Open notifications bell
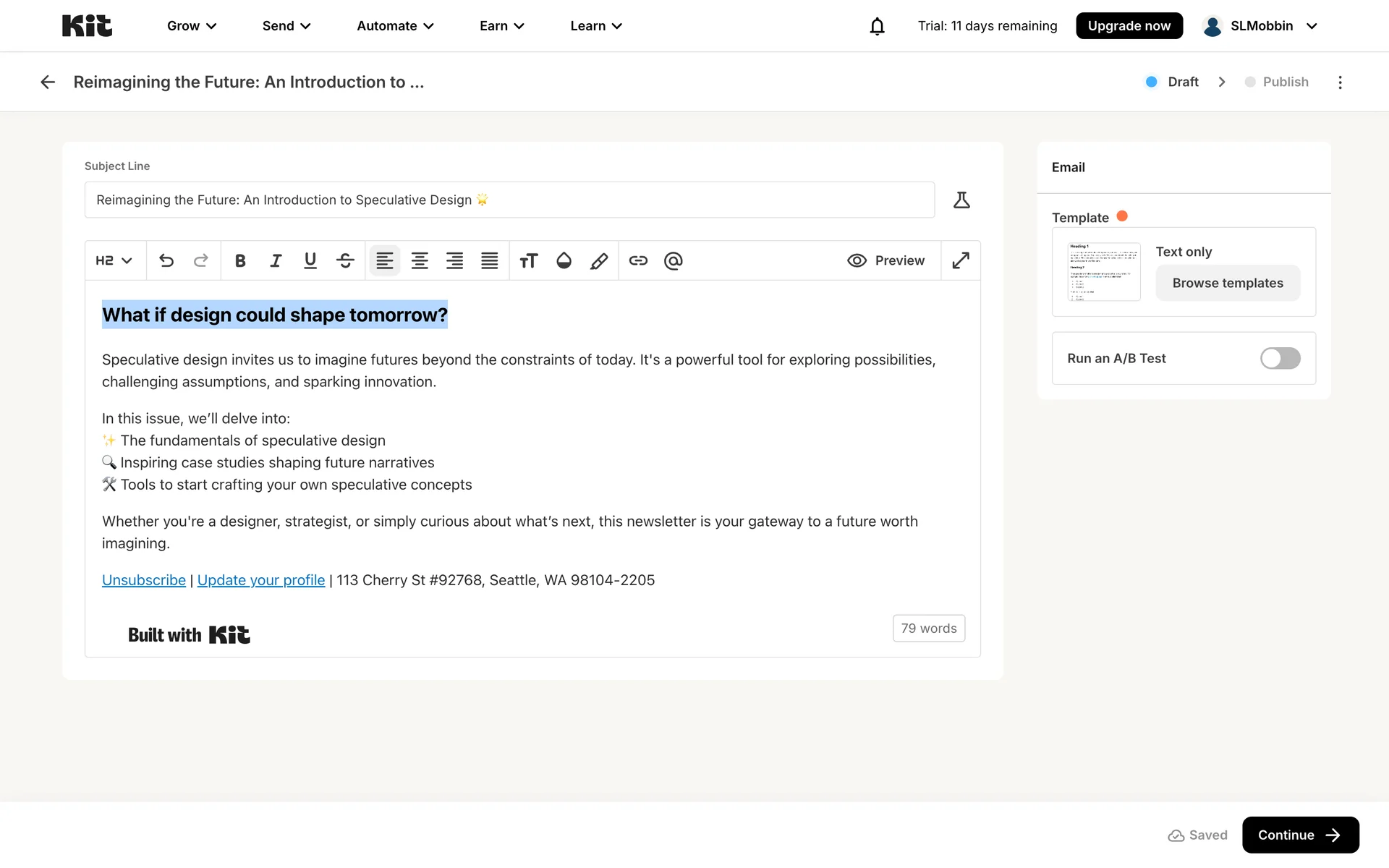The width and height of the screenshot is (1389, 868). pos(877,26)
